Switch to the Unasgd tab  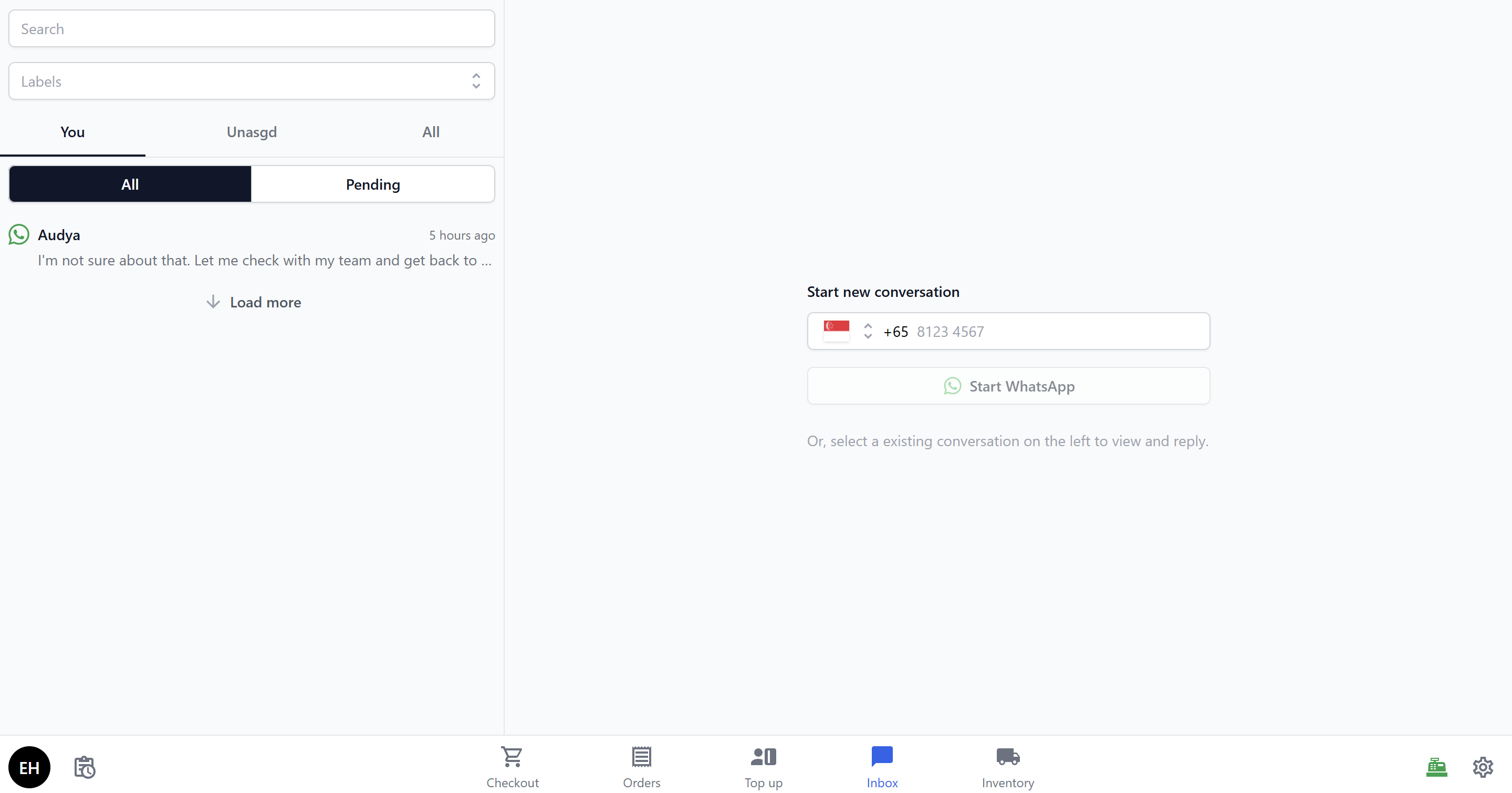(251, 132)
